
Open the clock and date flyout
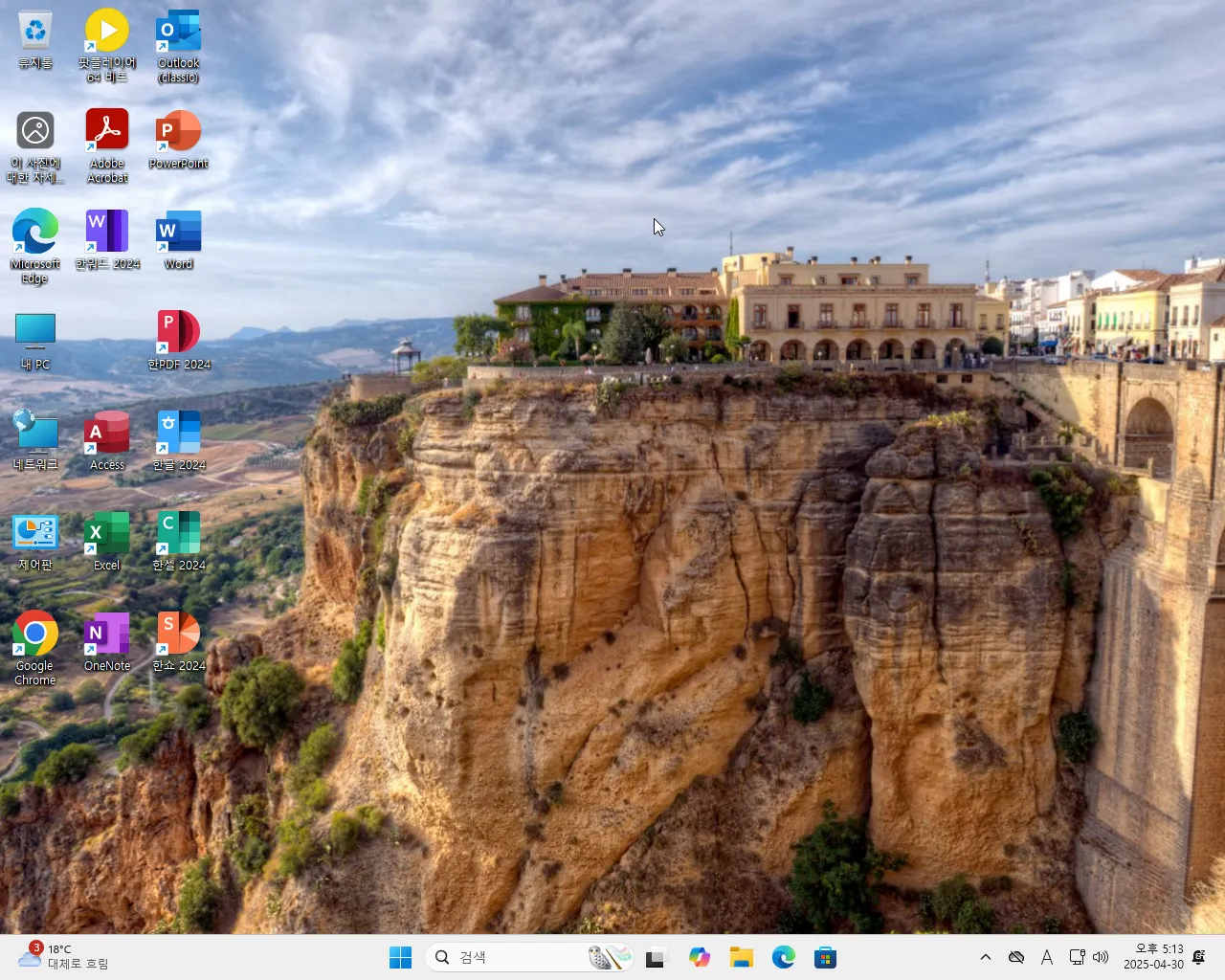(x=1153, y=957)
